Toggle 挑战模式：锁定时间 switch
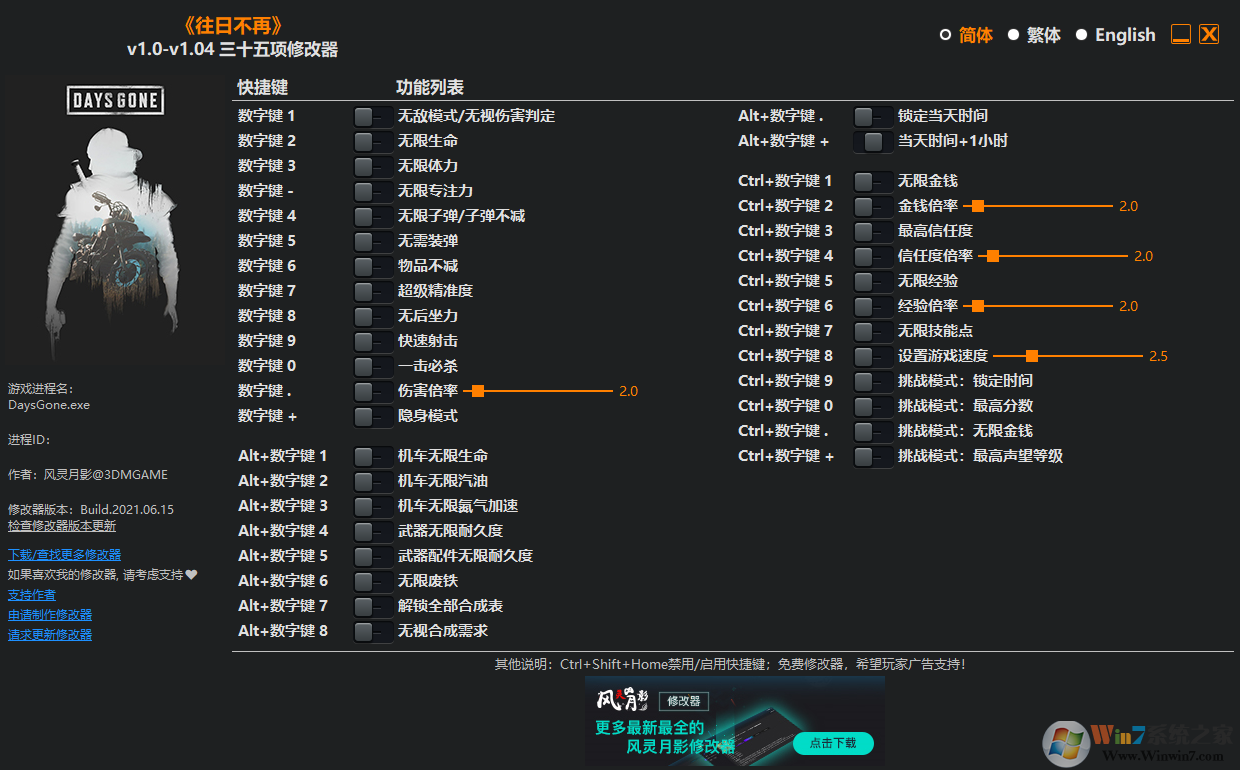Screen dimensions: 1240x770 (873, 381)
